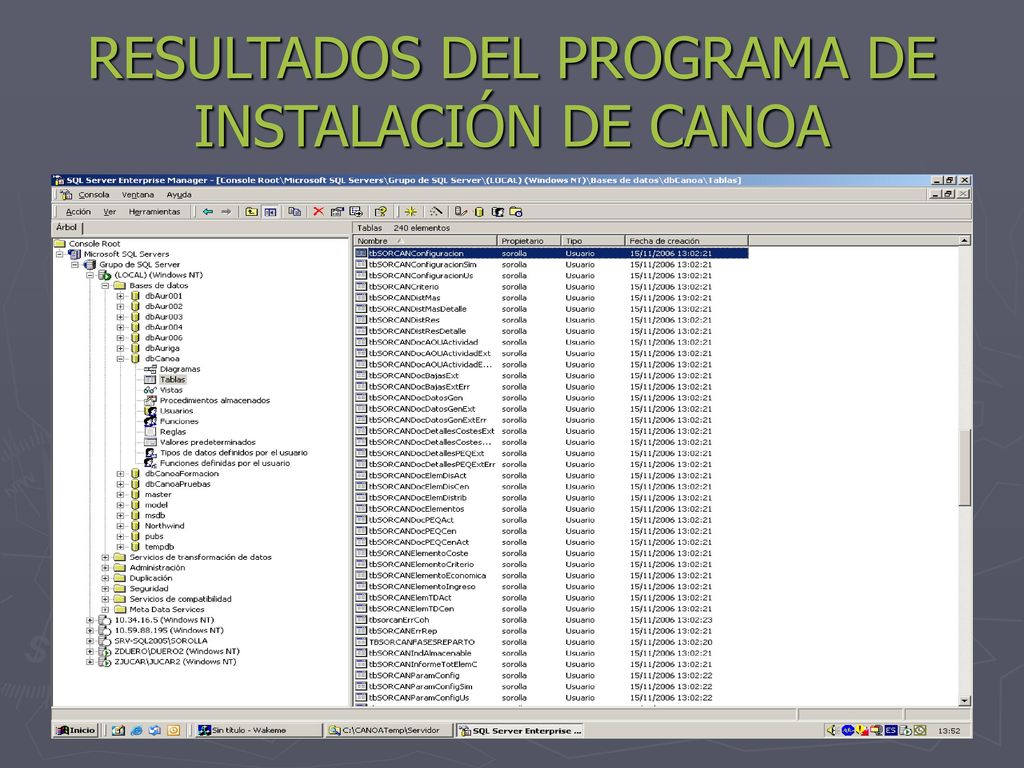
Task: Click the New job folder toolbar icon
Action: [x=516, y=212]
